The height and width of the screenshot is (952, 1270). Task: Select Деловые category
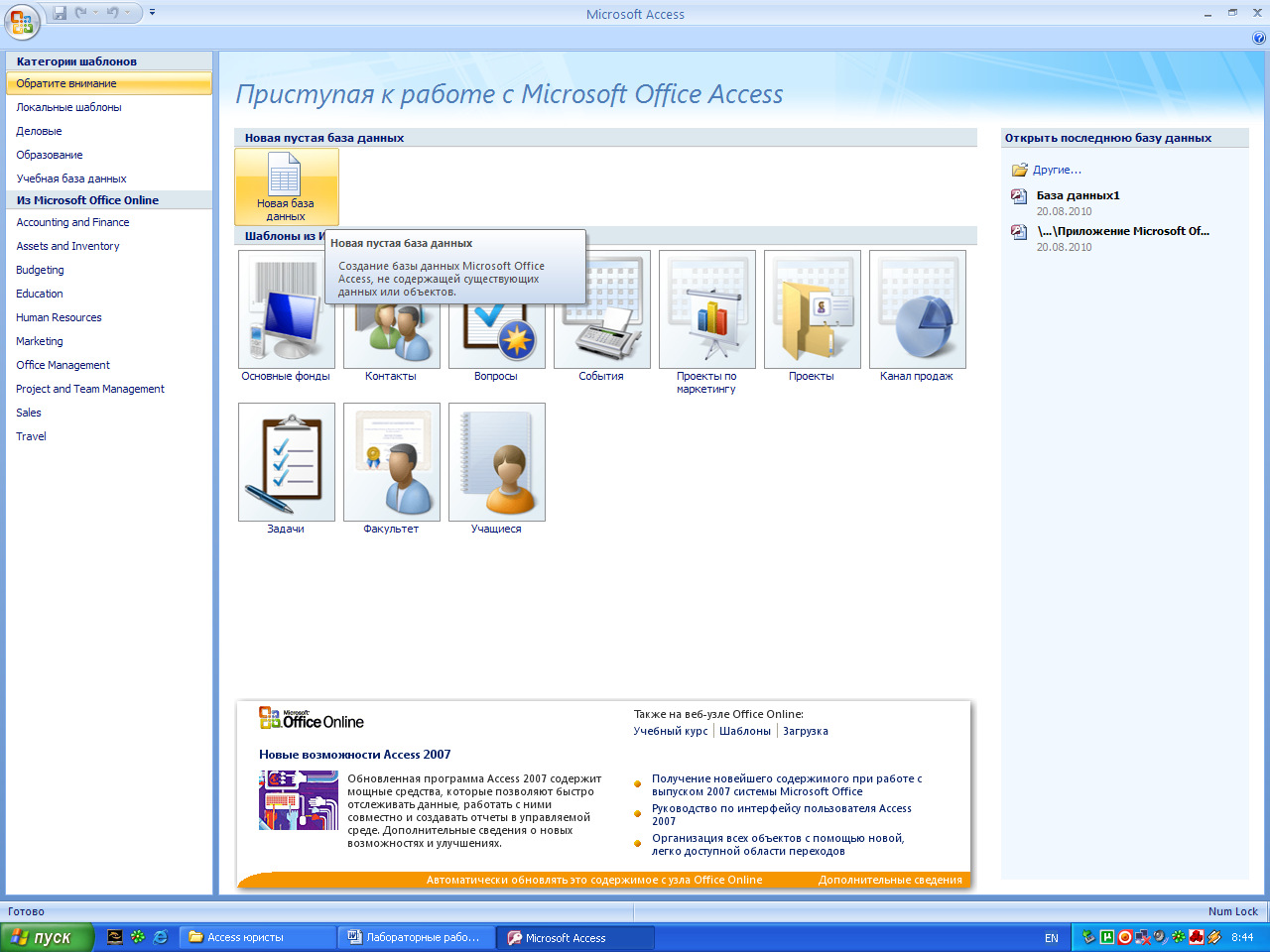point(109,131)
